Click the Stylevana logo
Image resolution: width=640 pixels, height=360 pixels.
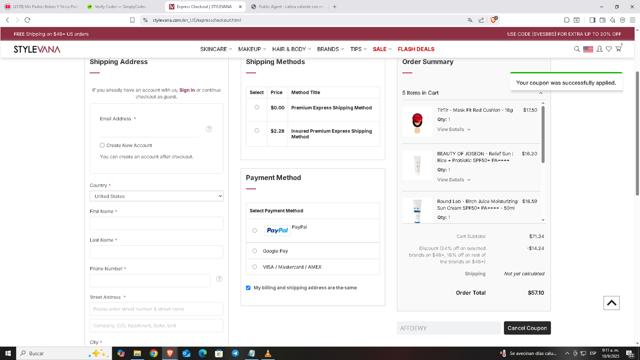(37, 49)
